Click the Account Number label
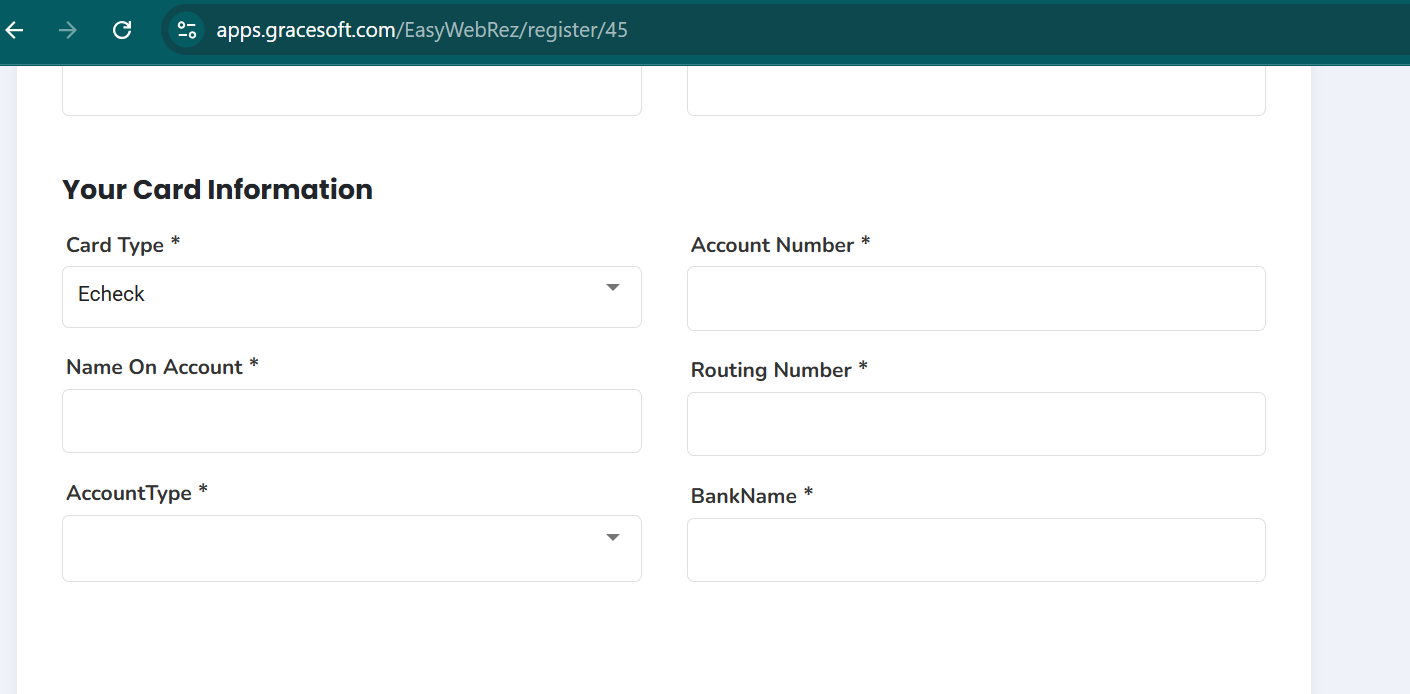 coord(781,245)
